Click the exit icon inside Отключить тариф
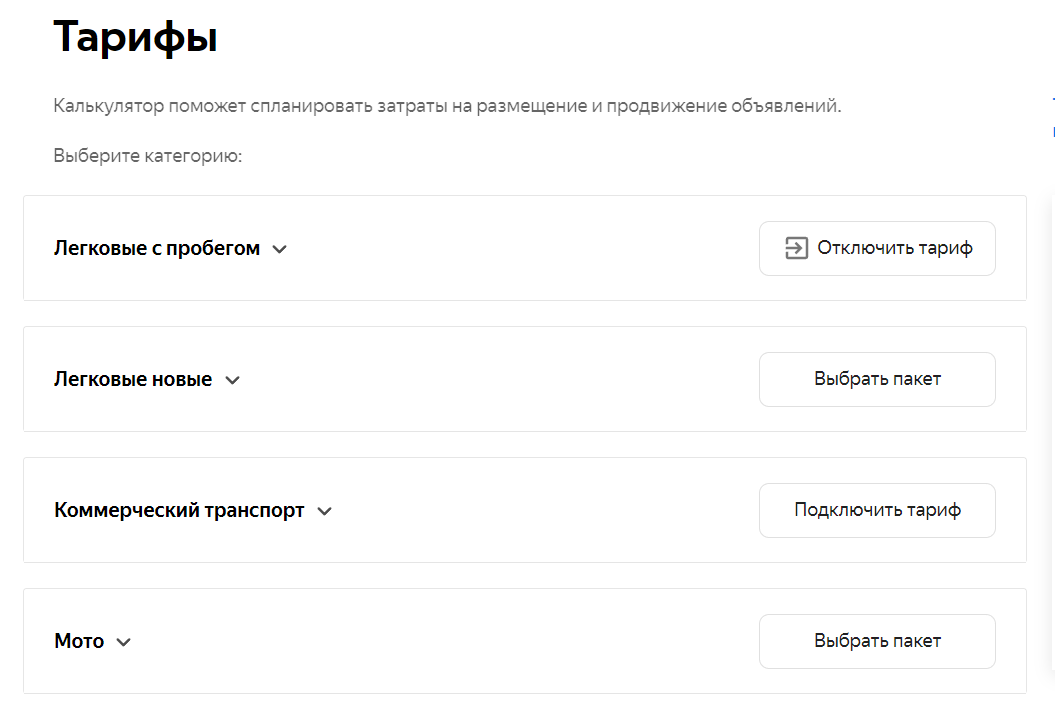 coord(796,248)
